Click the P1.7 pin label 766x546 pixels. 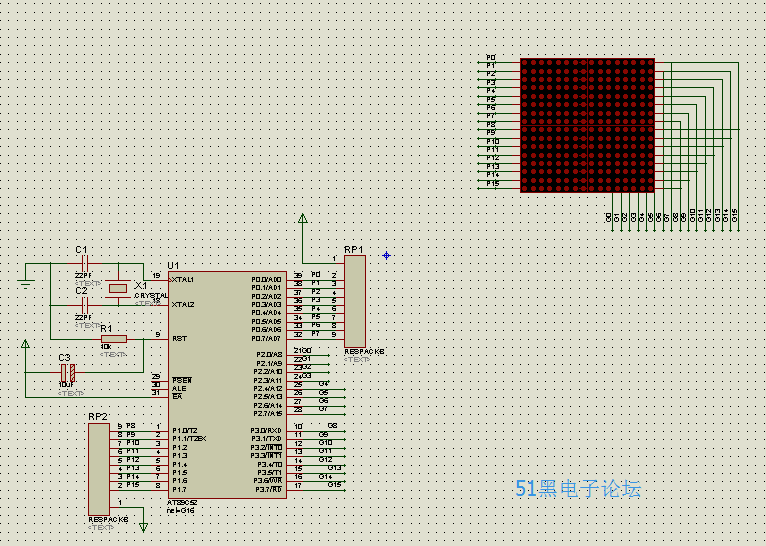179,489
